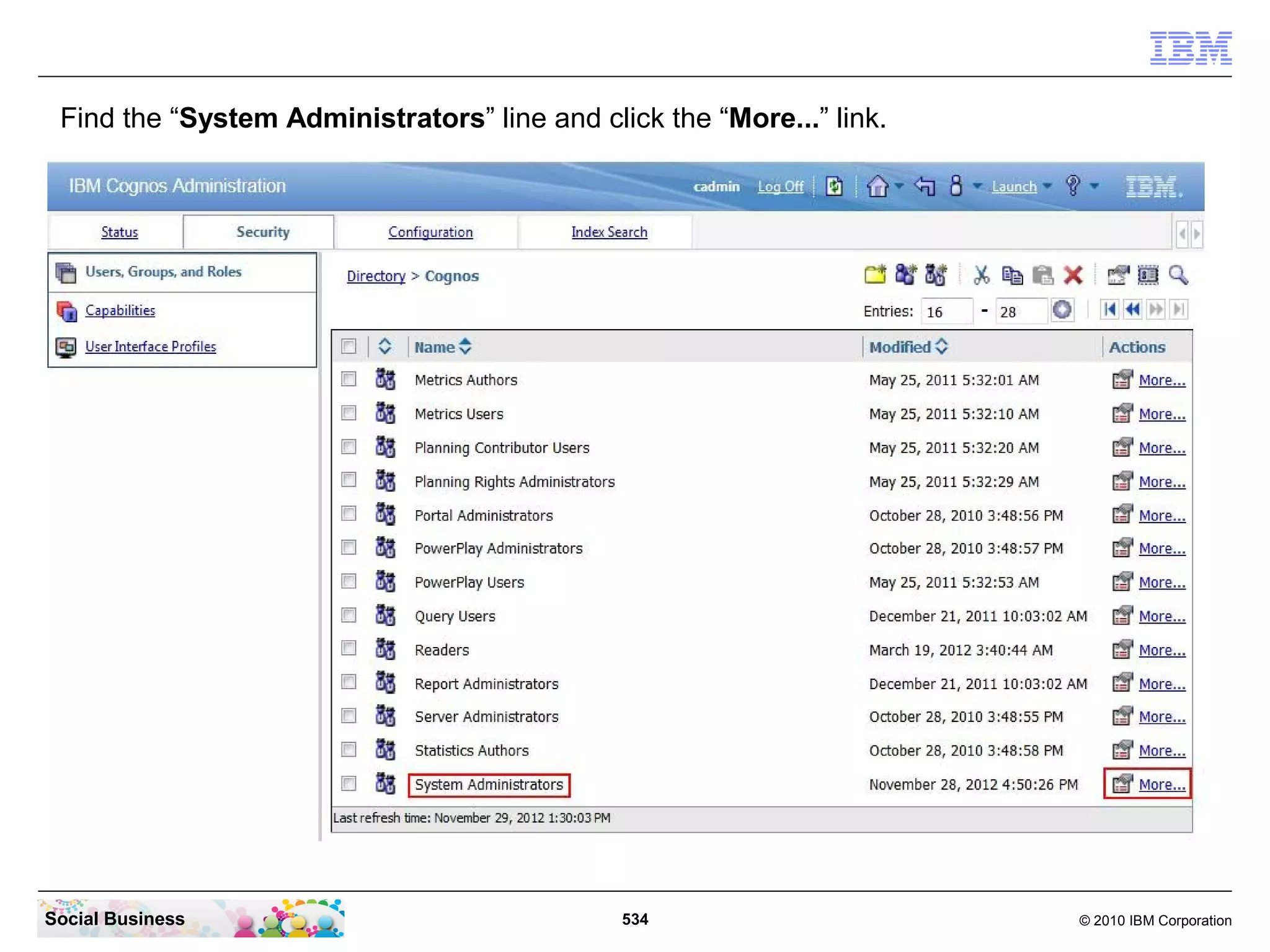Click the Launch link
Screen dimensions: 1270x952
[1014, 187]
